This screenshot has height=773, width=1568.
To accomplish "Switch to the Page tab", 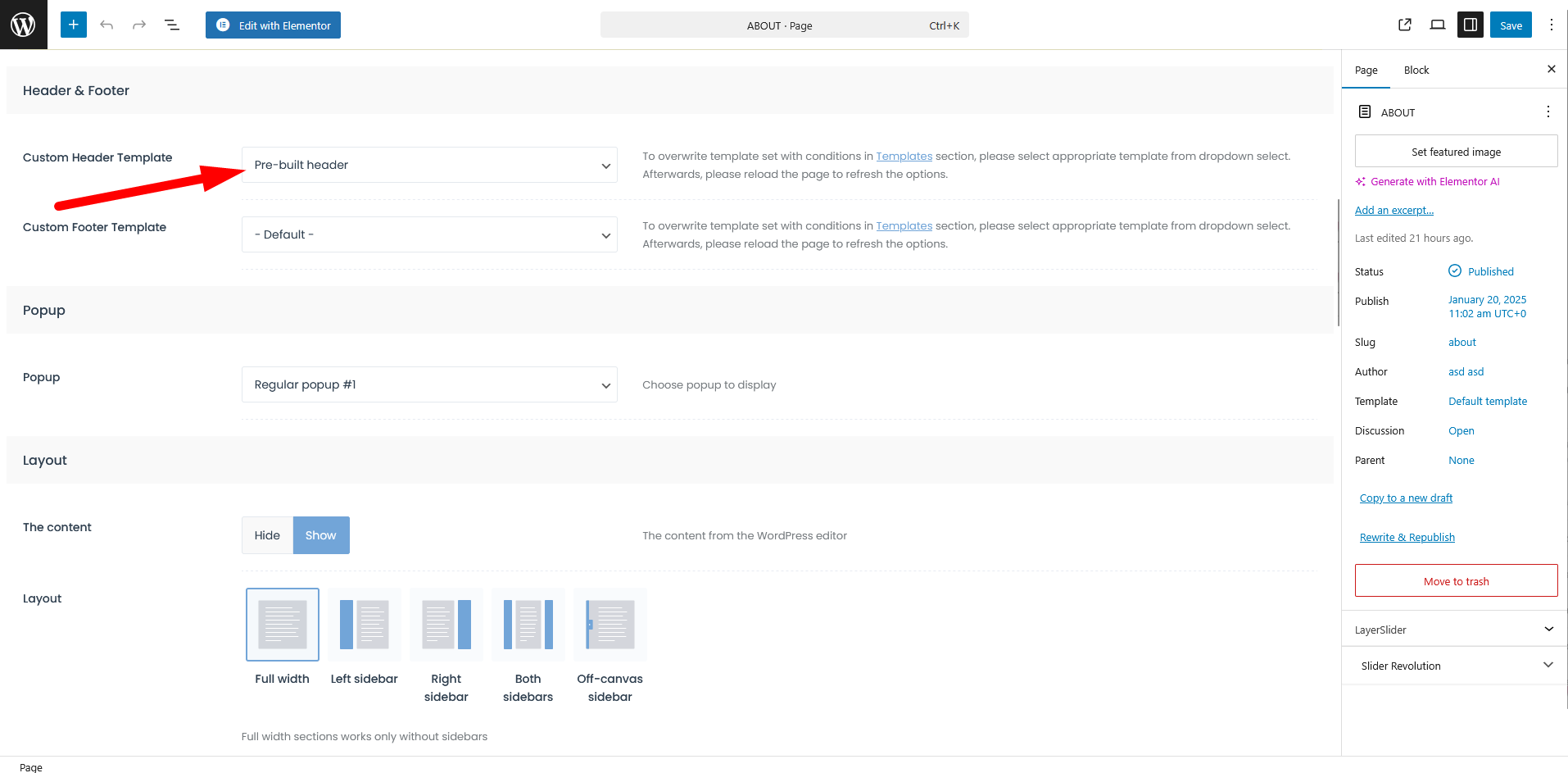I will [1366, 70].
